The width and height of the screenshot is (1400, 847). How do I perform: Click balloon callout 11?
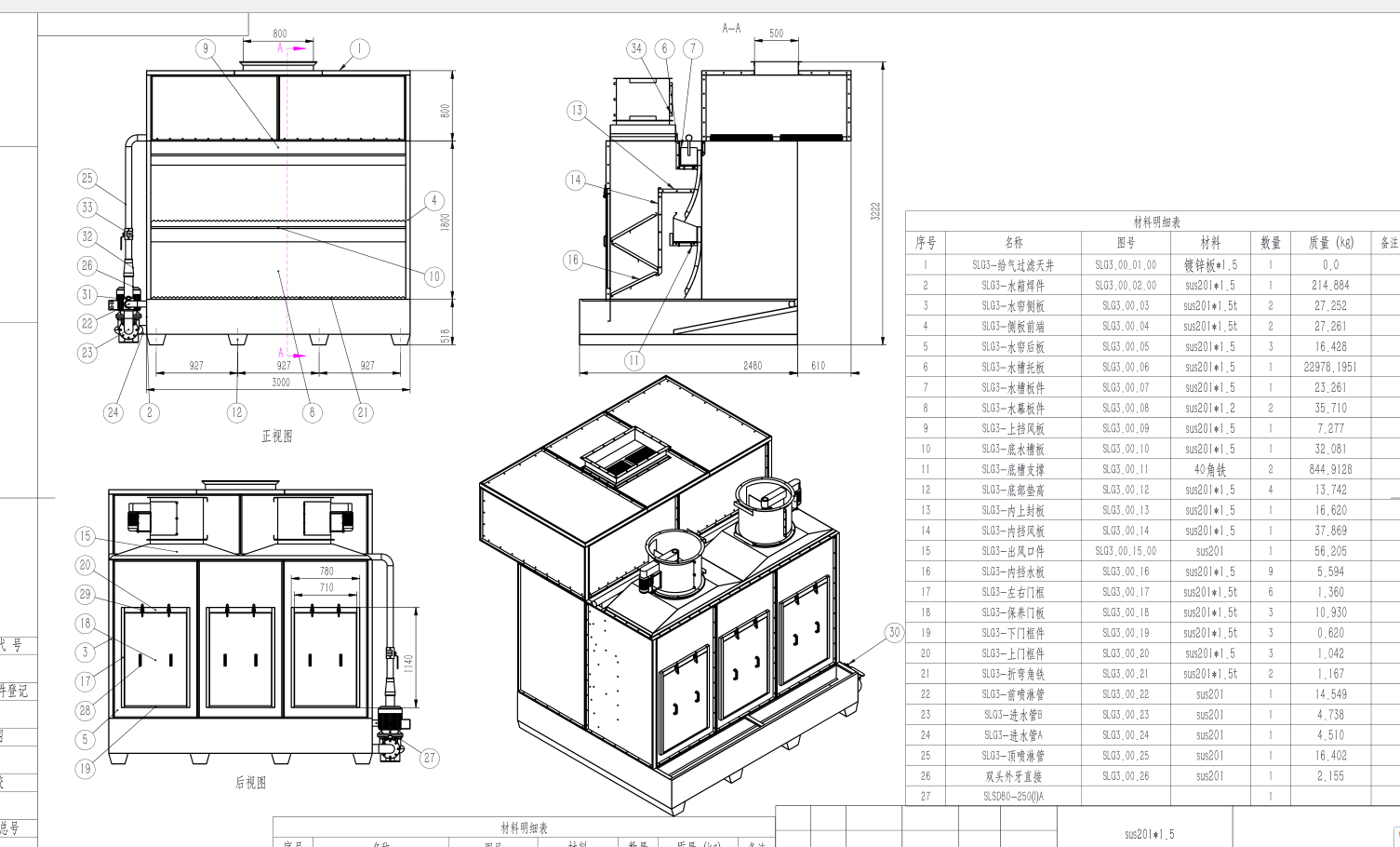tap(634, 360)
